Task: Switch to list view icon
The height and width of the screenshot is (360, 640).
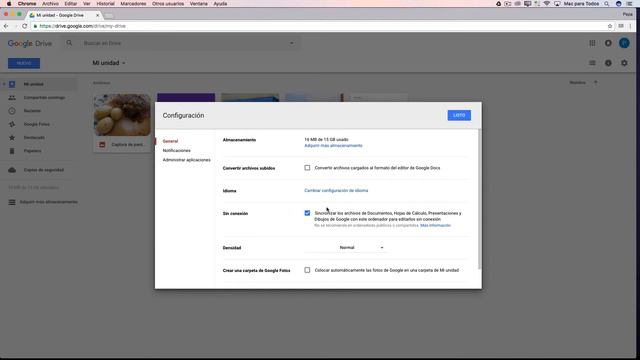Action: [x=592, y=63]
